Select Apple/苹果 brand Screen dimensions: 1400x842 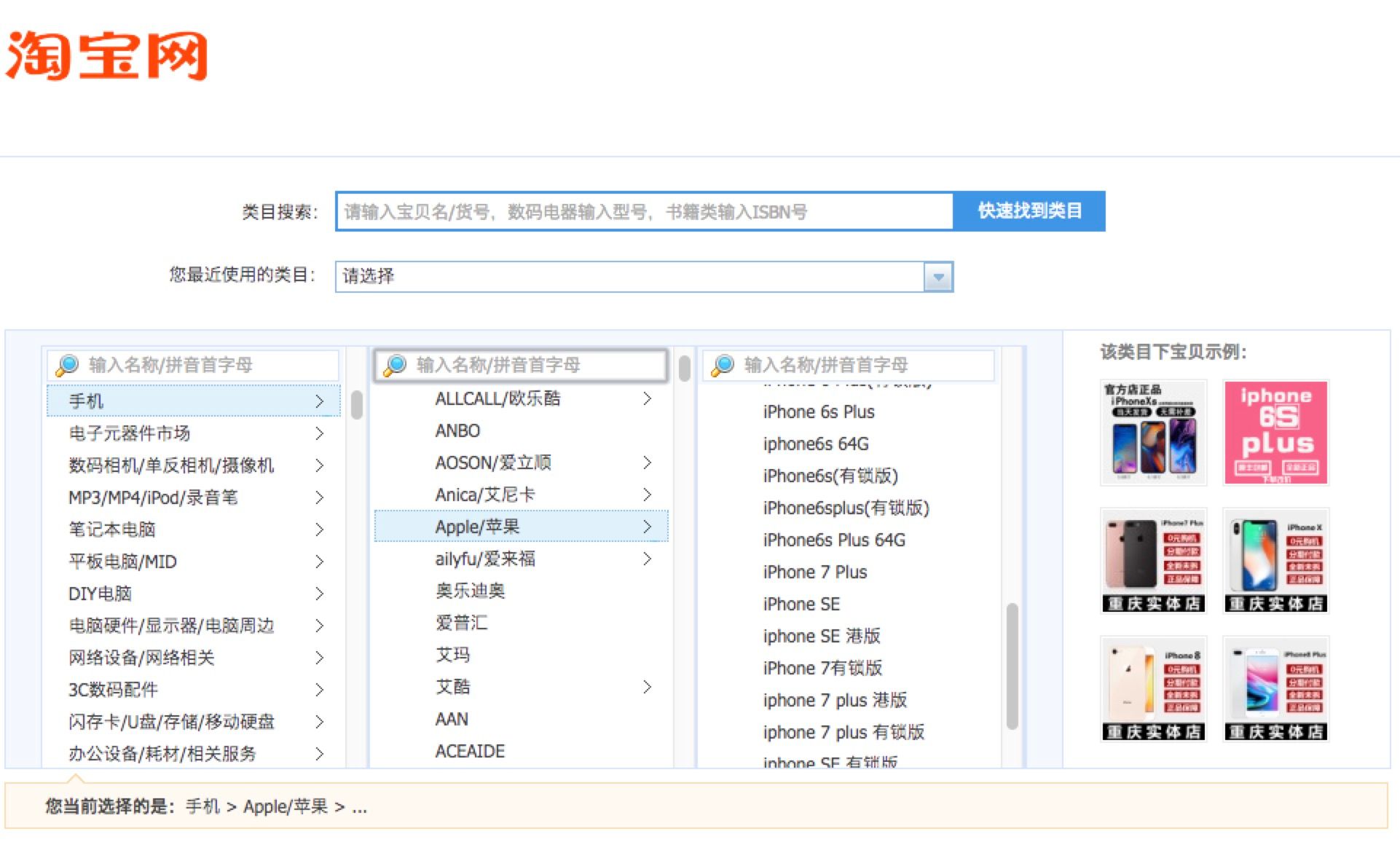tap(522, 527)
